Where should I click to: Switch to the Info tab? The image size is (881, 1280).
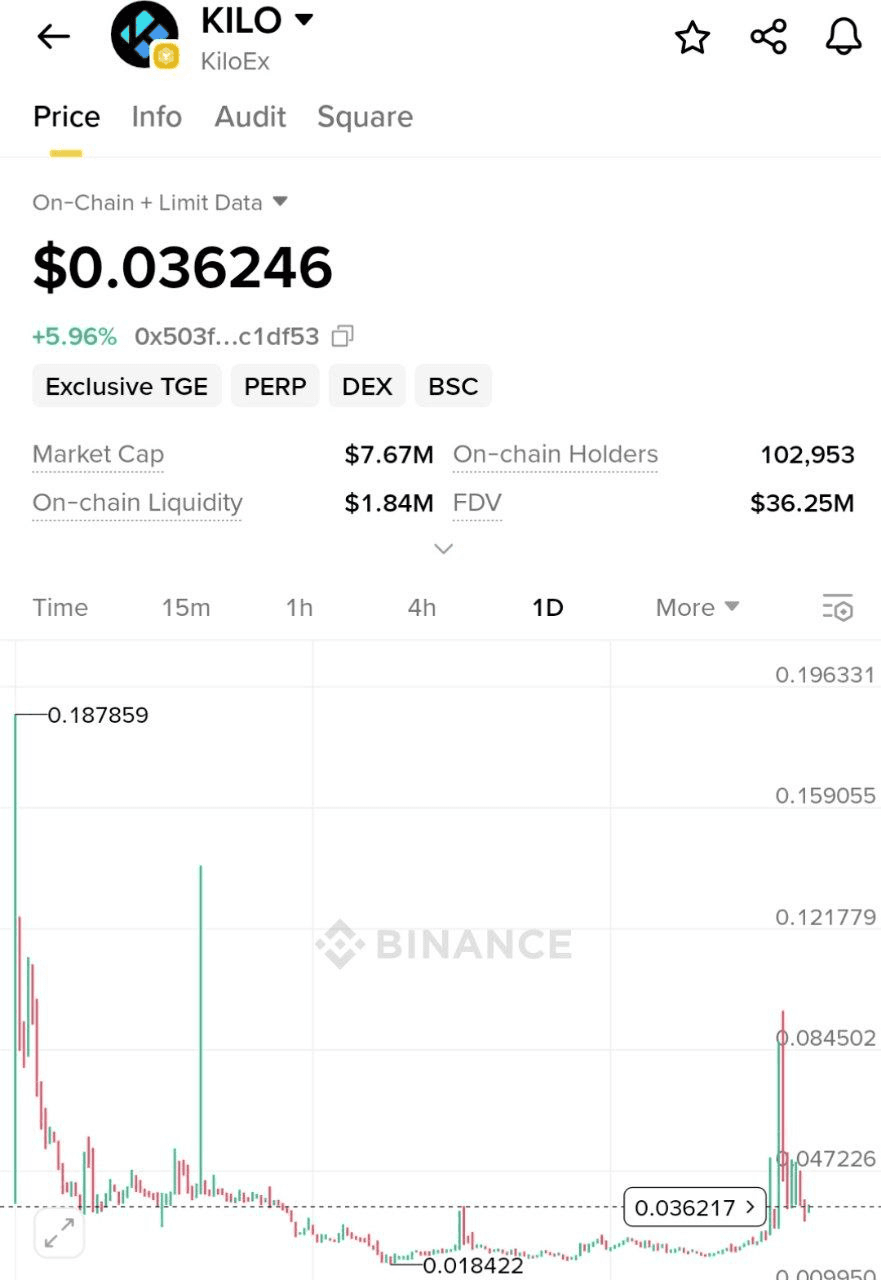click(x=157, y=117)
